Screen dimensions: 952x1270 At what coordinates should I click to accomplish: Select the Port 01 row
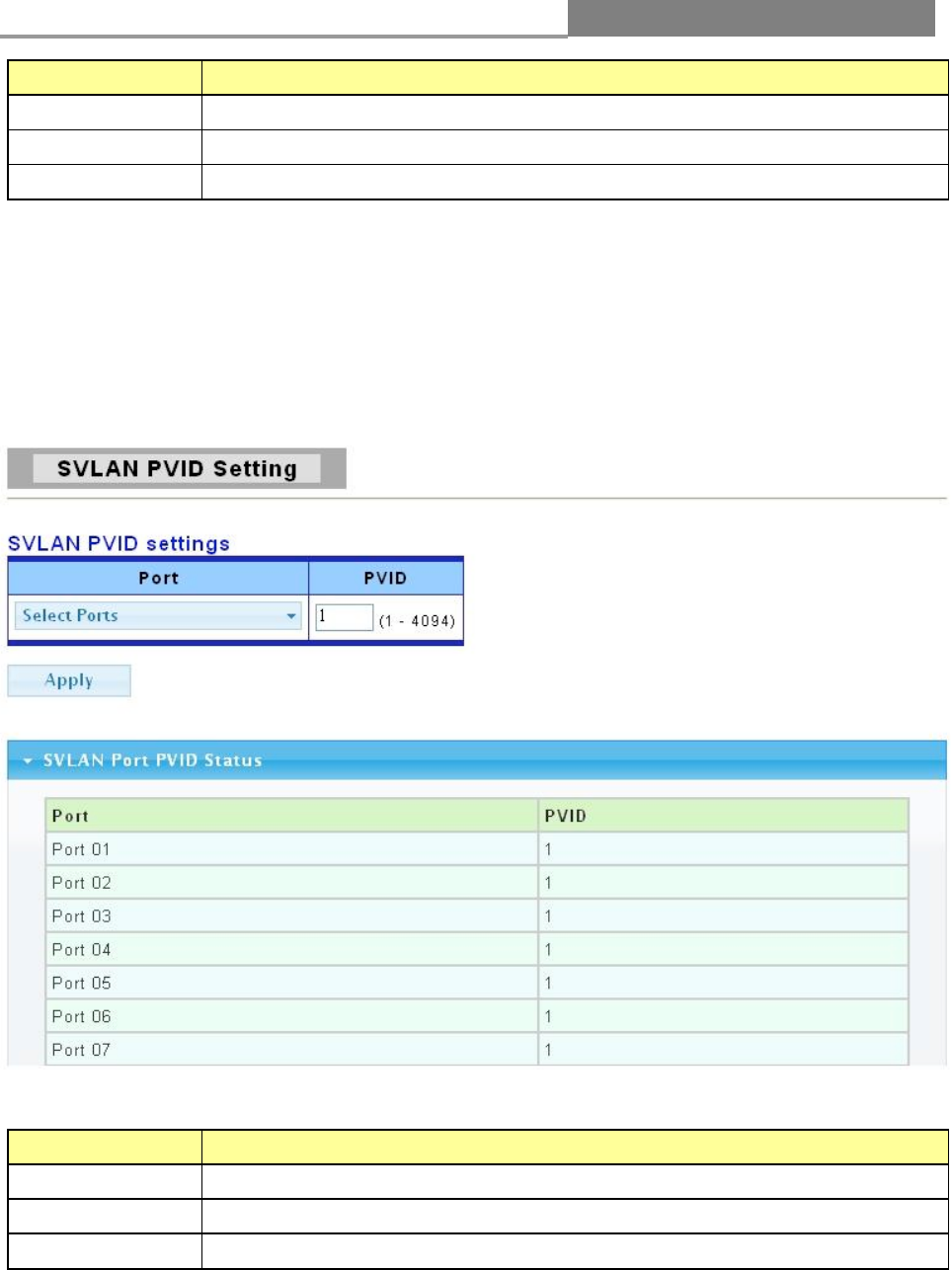tap(477, 849)
